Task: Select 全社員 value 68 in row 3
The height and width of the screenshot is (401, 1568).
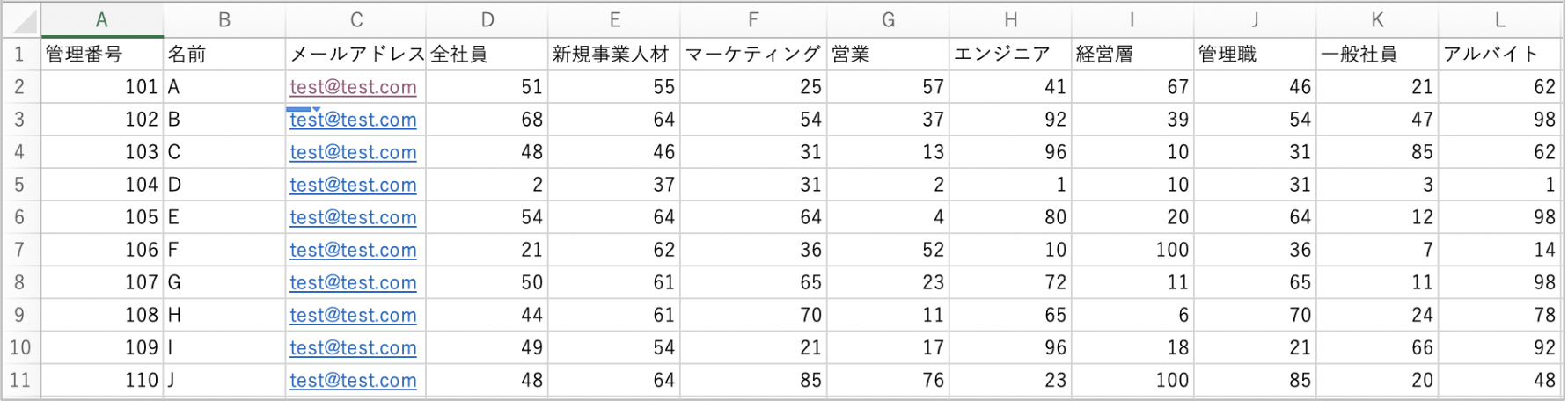Action: 487,120
